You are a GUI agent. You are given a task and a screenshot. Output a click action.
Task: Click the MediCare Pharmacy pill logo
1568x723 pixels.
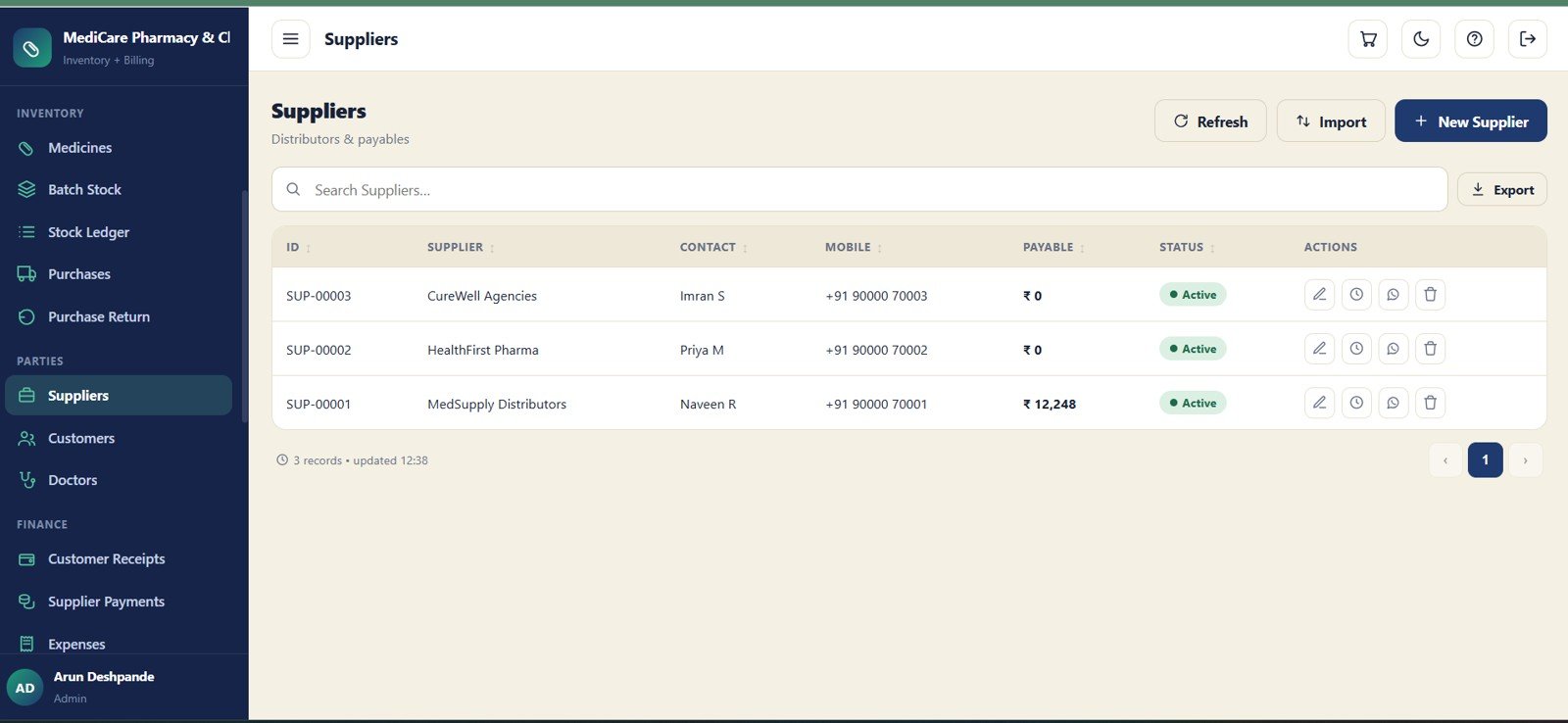point(32,48)
